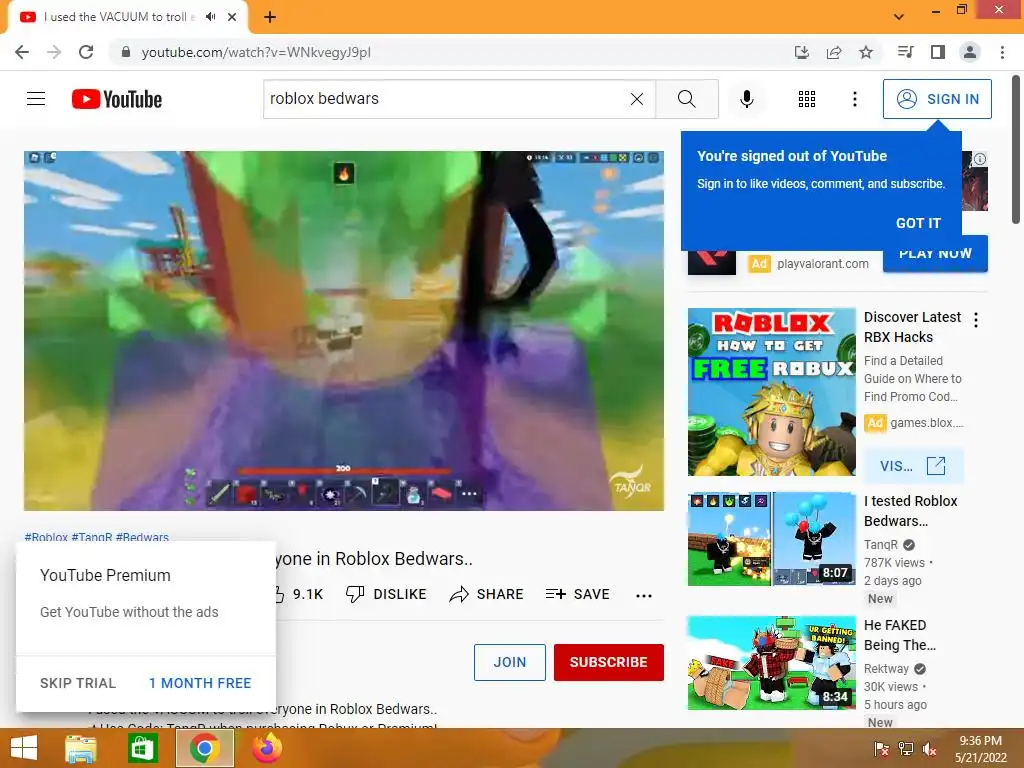Click the install app icon in address bar
Screen dimensions: 1024x768
click(802, 52)
